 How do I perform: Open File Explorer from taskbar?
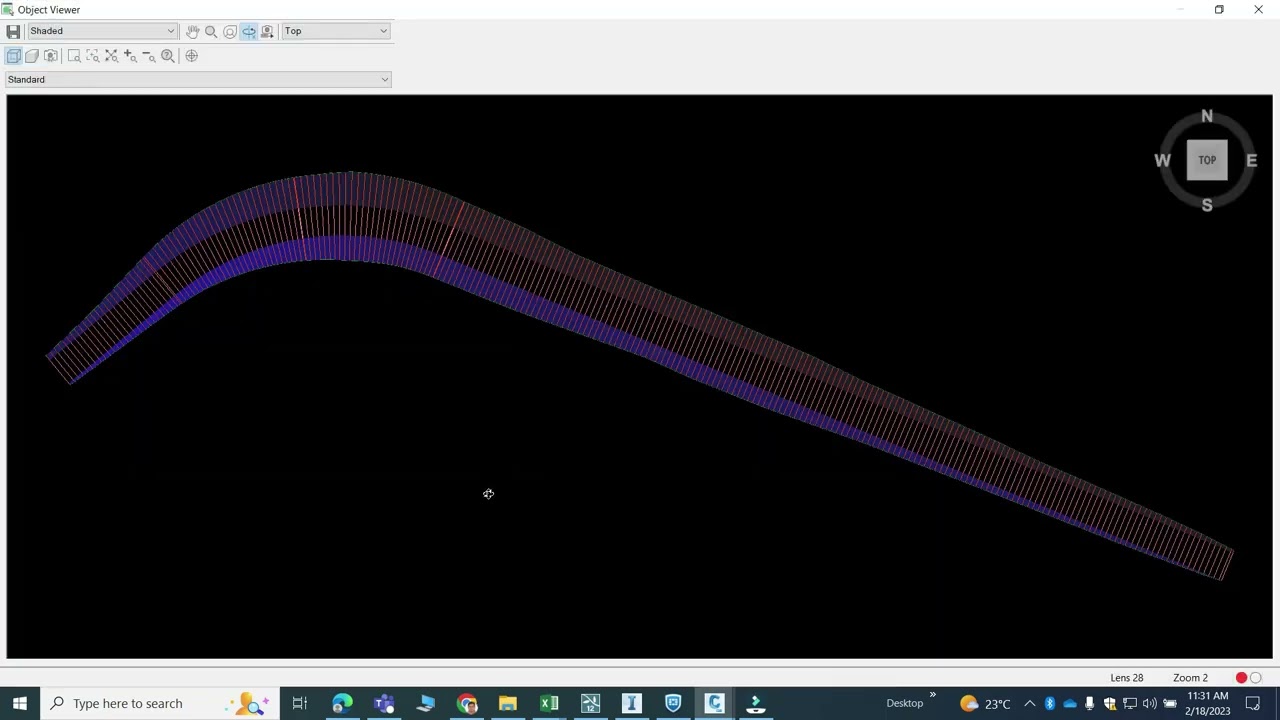[x=508, y=703]
